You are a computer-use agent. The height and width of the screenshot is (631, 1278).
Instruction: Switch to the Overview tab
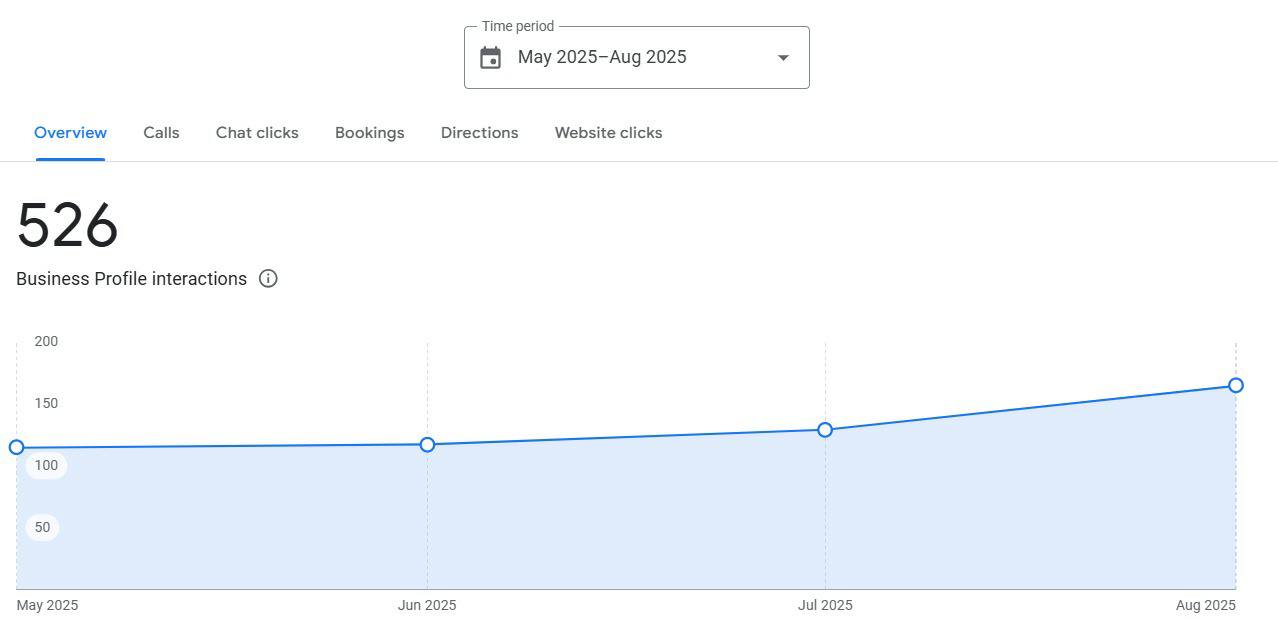point(70,133)
